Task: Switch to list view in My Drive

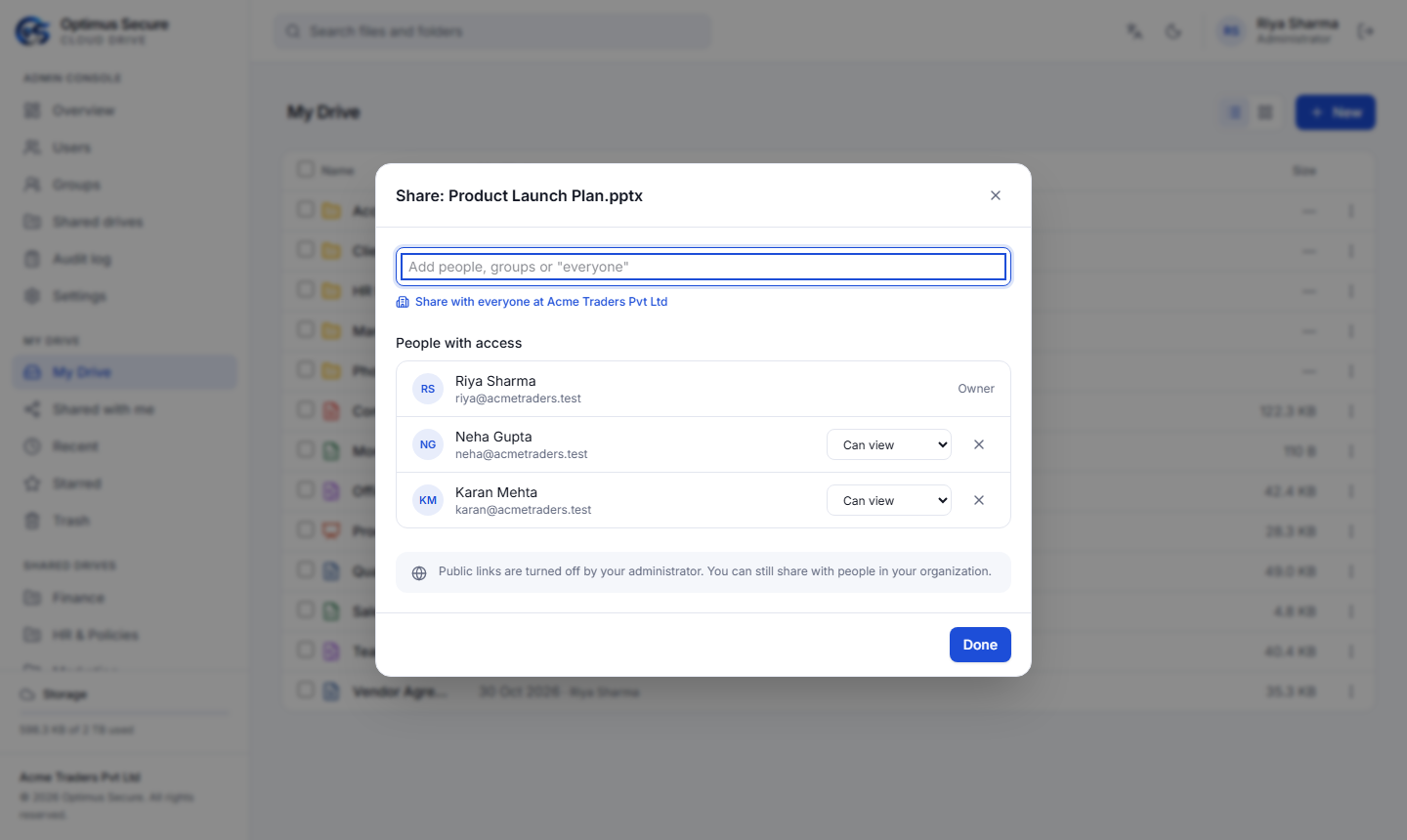Action: point(1235,112)
